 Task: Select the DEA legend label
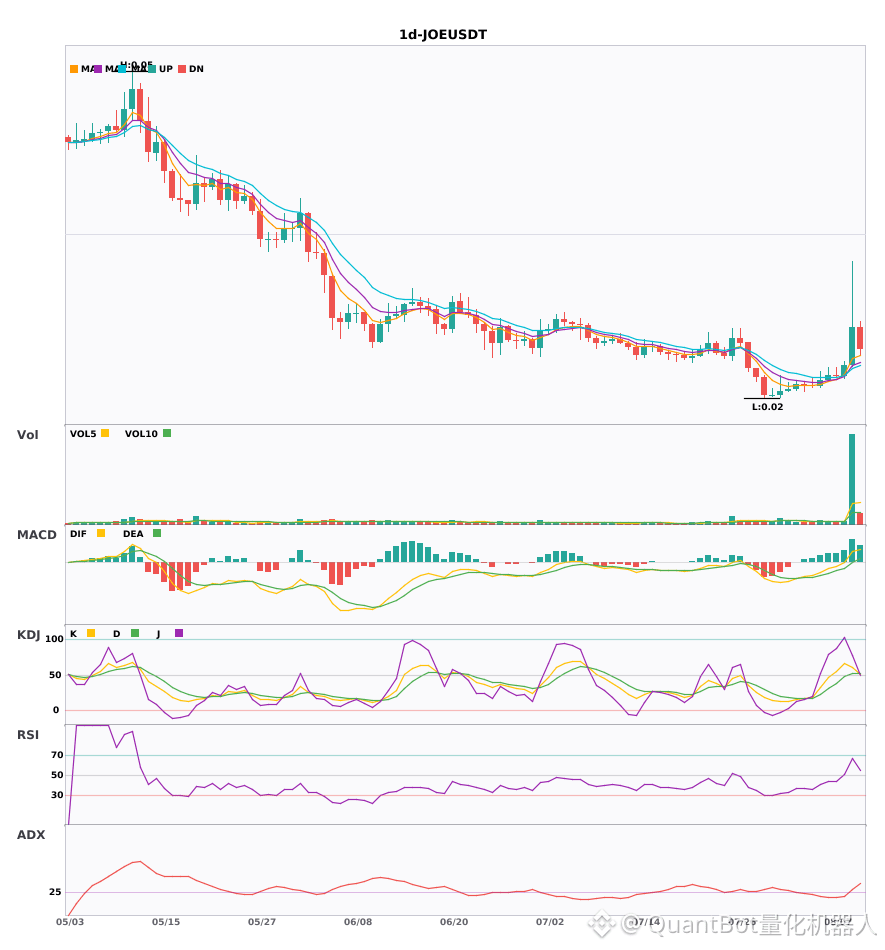coord(133,534)
